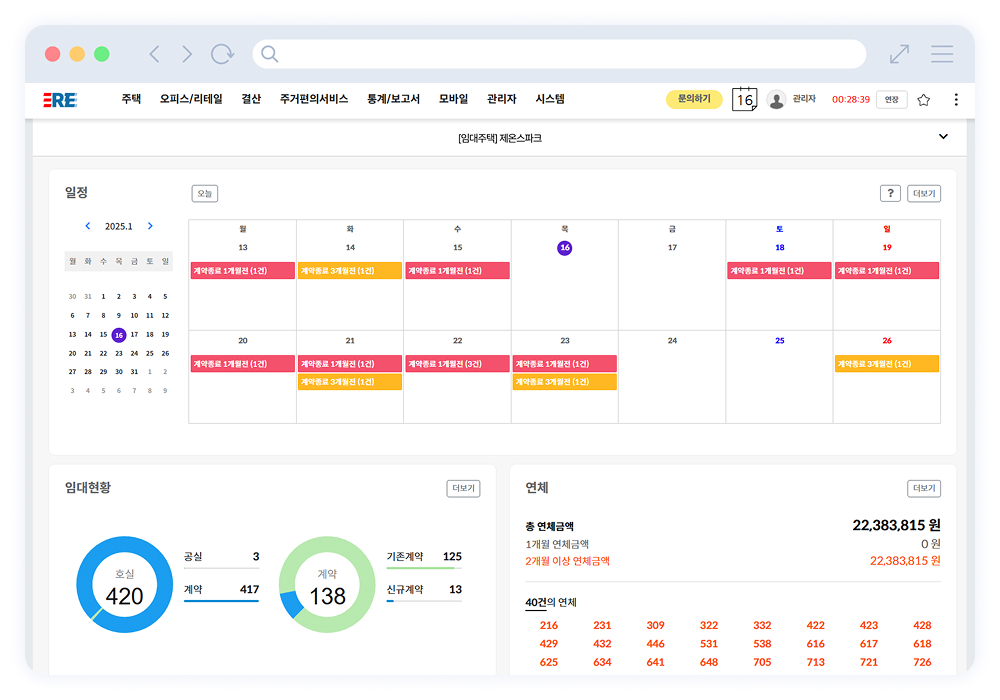Click the calendar icon showing 16

(744, 99)
